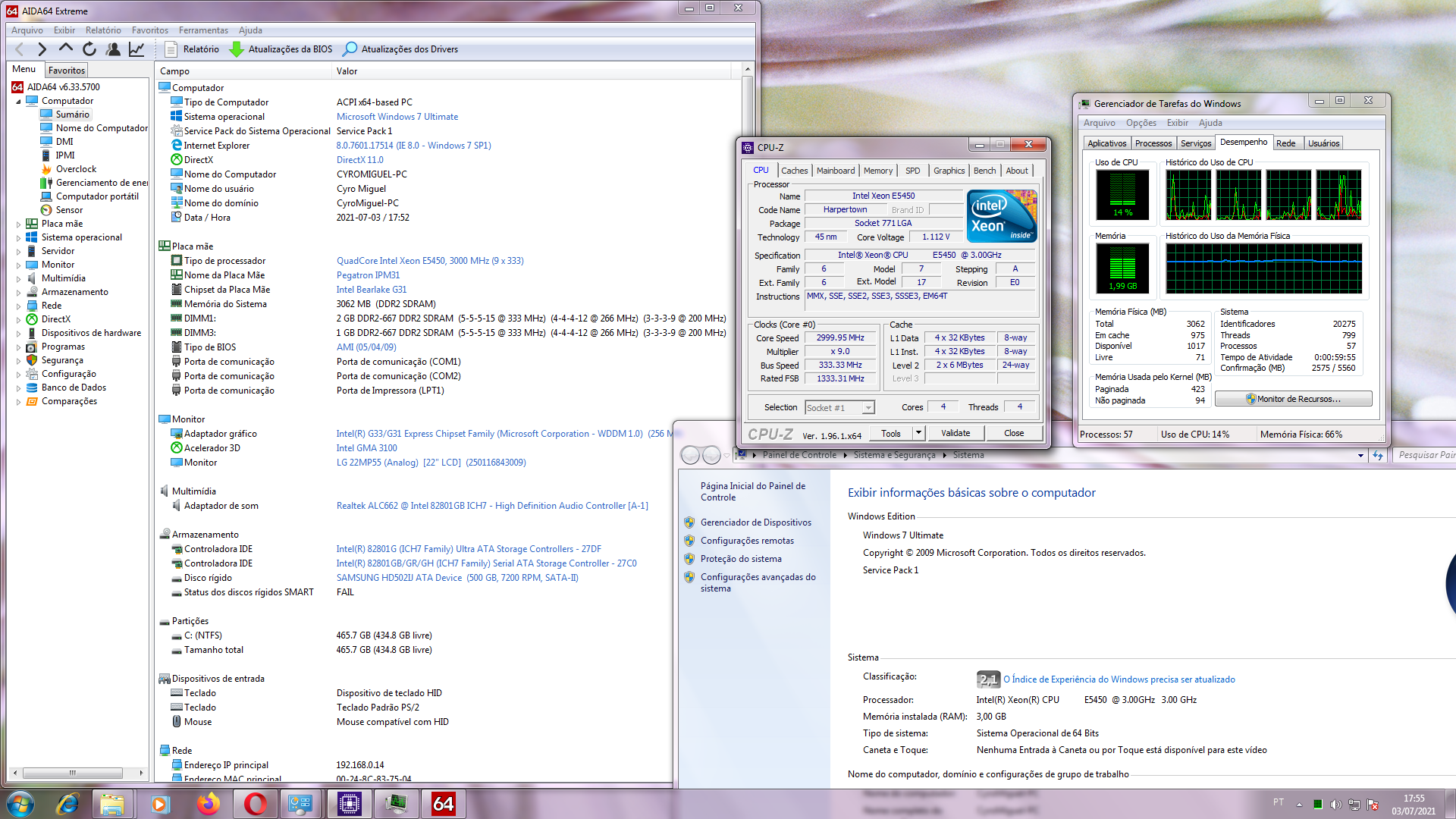Open Ferramentas menu in AIDA64
The width and height of the screenshot is (1456, 819).
click(203, 30)
